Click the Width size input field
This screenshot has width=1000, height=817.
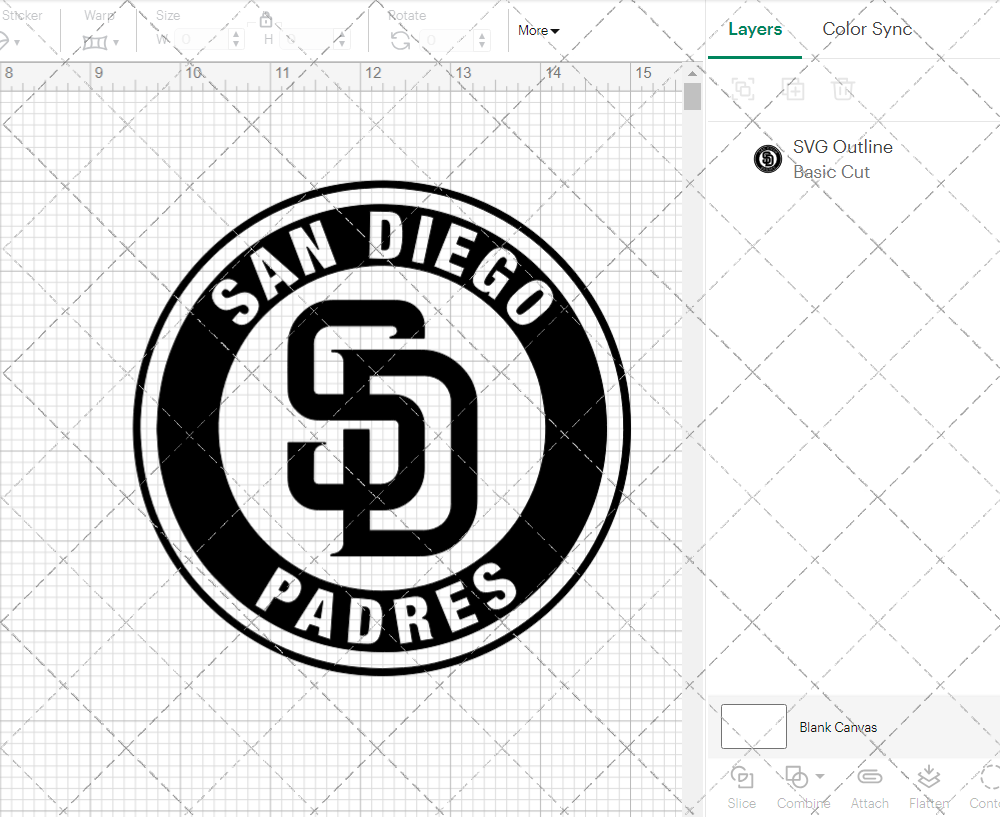point(201,40)
